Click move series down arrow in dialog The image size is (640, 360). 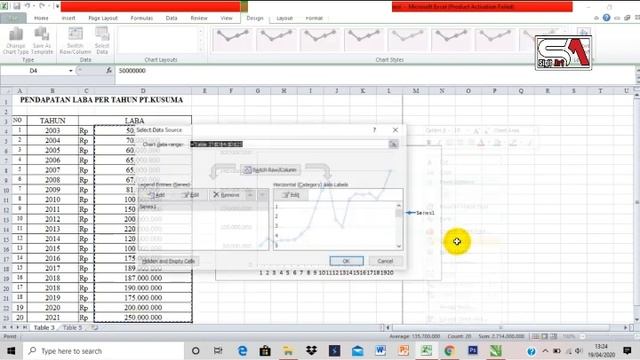point(263,195)
